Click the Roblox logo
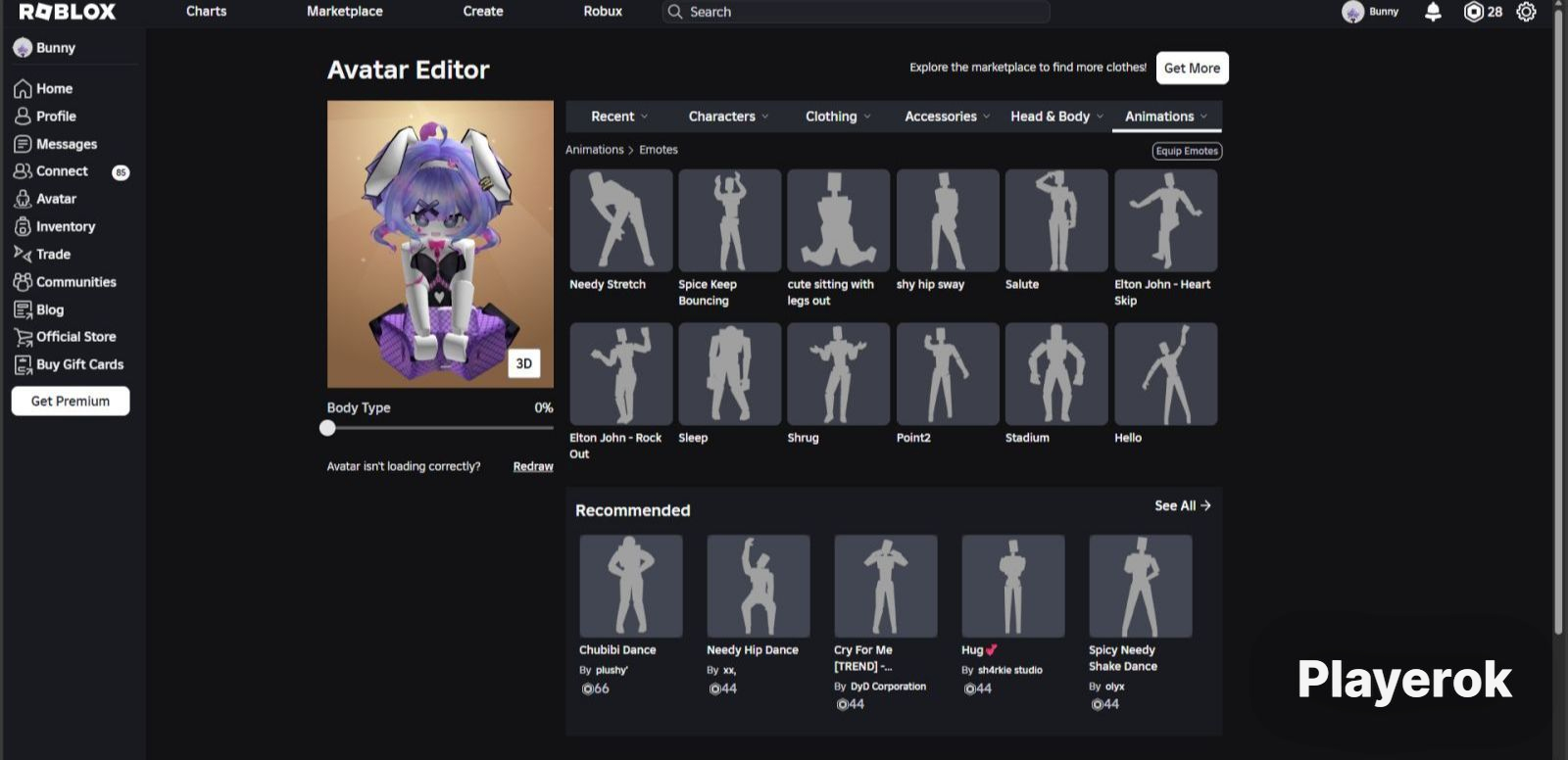The height and width of the screenshot is (760, 1568). (x=68, y=12)
